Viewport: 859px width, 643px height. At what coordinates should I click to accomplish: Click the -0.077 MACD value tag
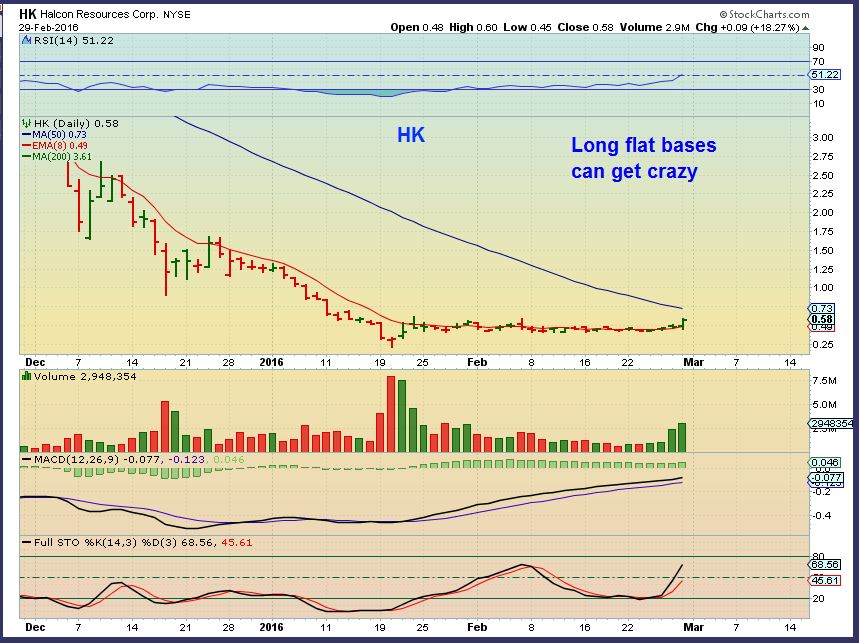click(x=825, y=478)
